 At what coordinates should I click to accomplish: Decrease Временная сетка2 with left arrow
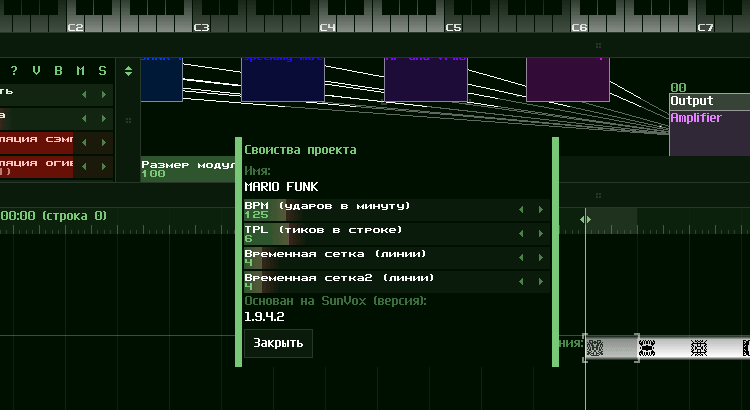[x=521, y=281]
